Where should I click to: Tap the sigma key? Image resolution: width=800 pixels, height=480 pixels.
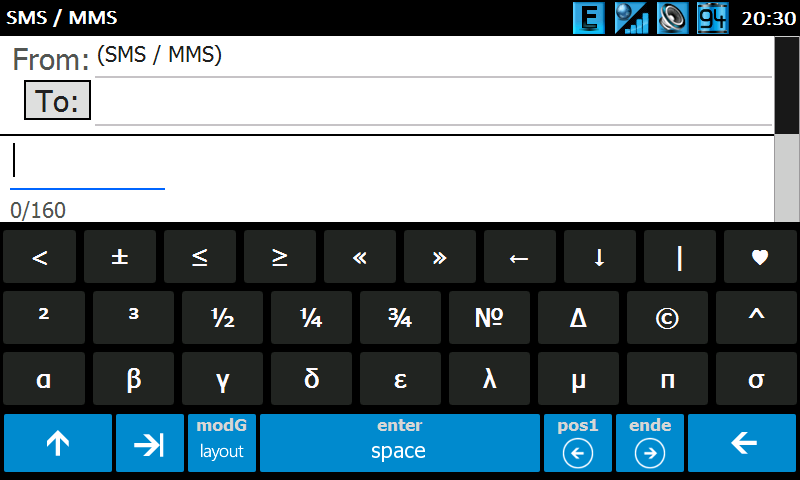(756, 378)
